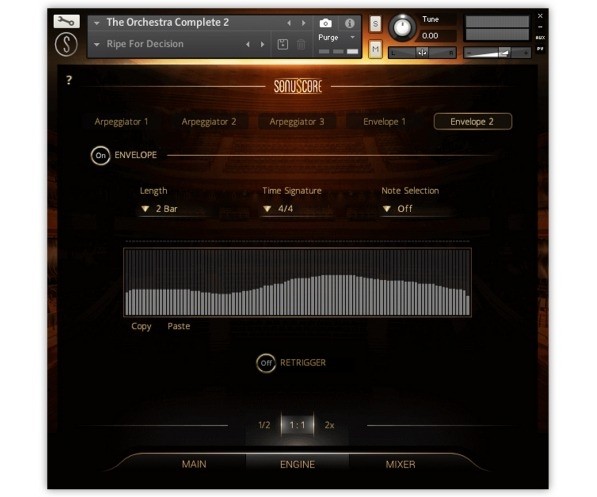Viewport: 597px width, 497px height.
Task: Click the Sonuscore S logo icon
Action: (x=66, y=44)
